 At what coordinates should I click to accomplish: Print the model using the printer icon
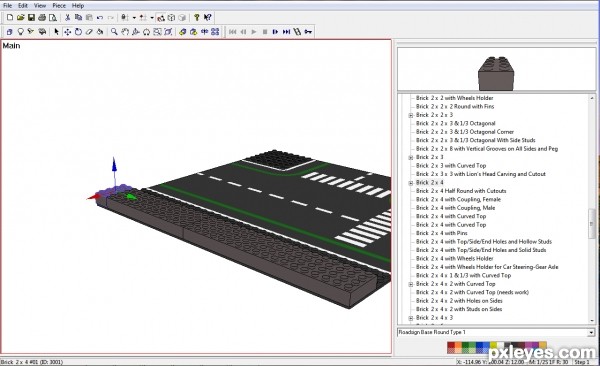(x=42, y=18)
